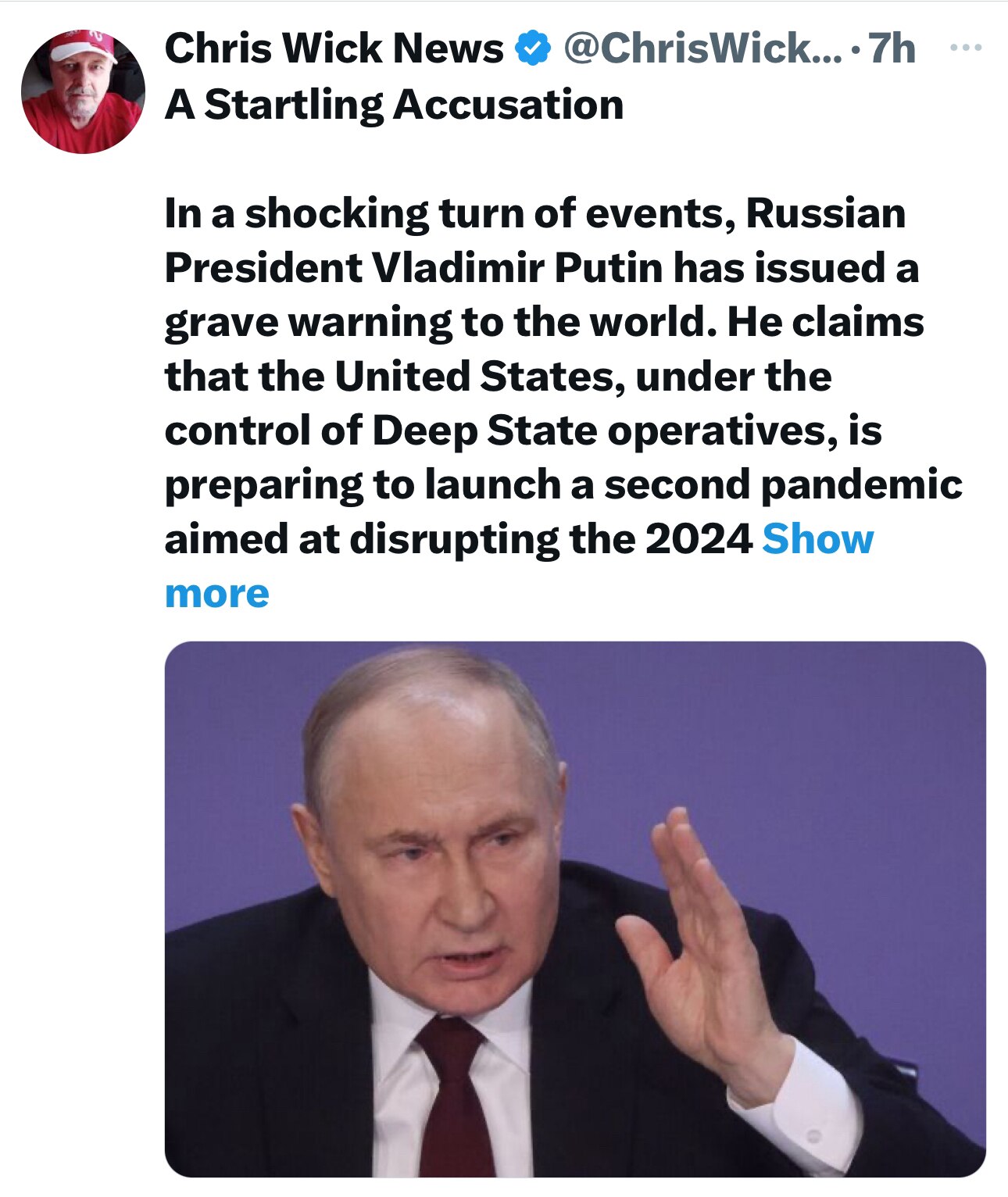
Task: Click "more" to reveal hidden tweet text
Action: (x=216, y=594)
